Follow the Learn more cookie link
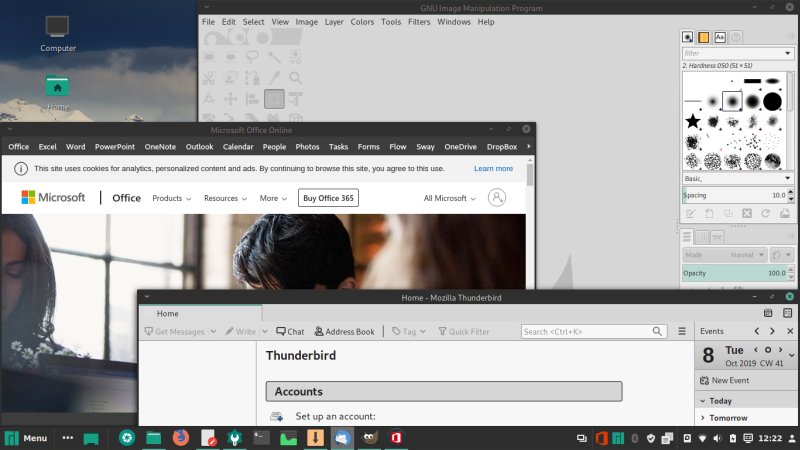Screen dimensions: 800x450 (x=493, y=168)
